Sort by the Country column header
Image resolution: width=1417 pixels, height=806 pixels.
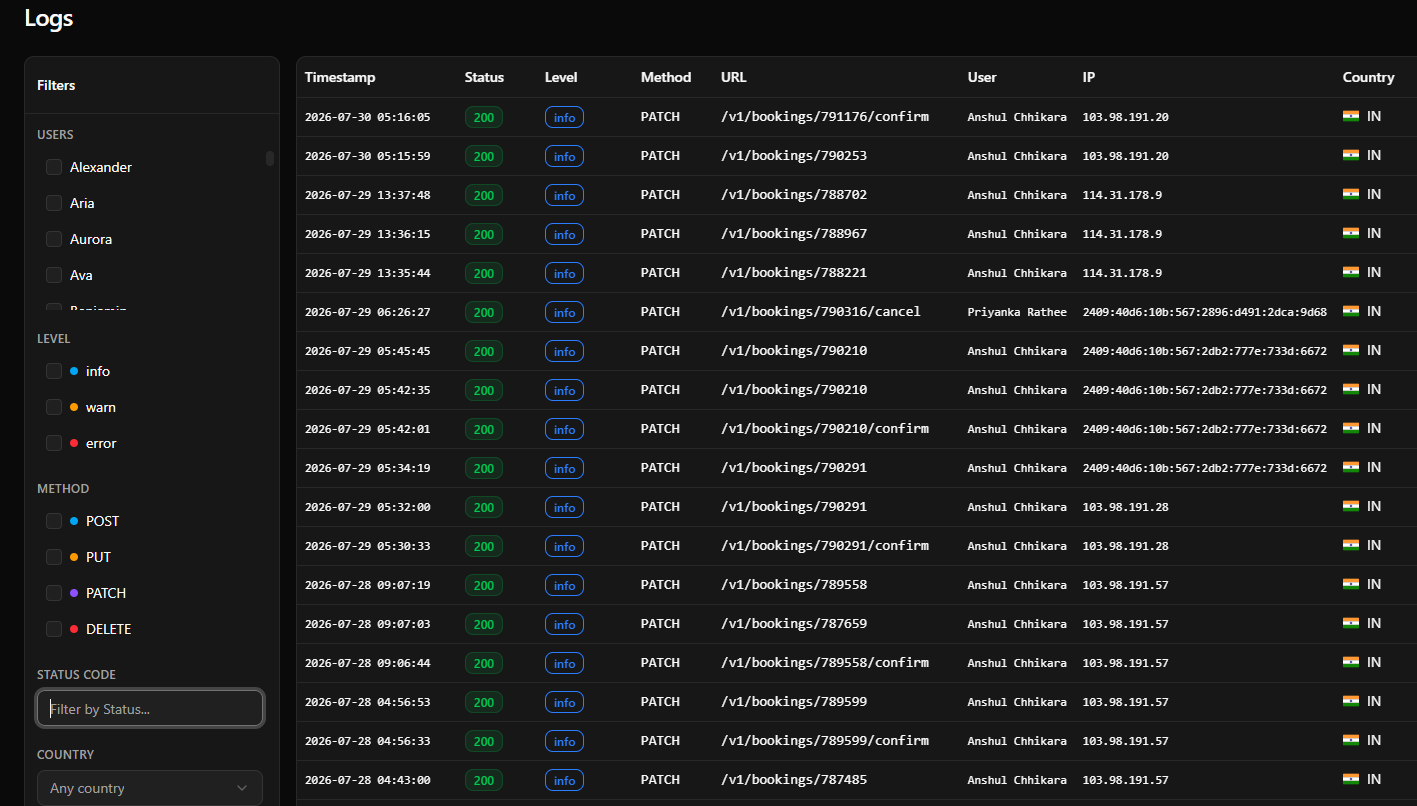[x=1368, y=77]
